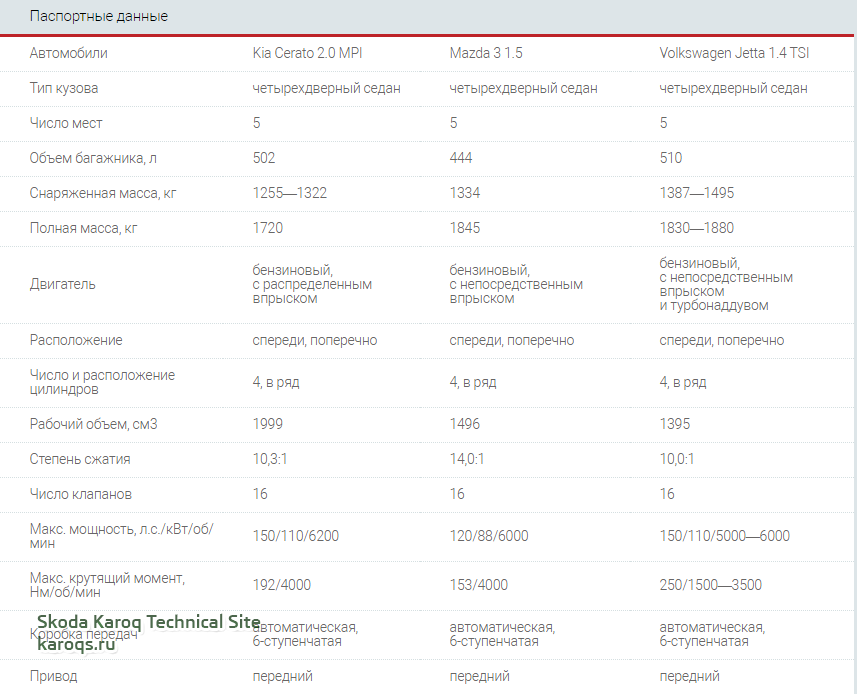858x694 pixels.
Task: Click Kia Cerato's "четырехдверный седан" body type
Action: [x=326, y=88]
